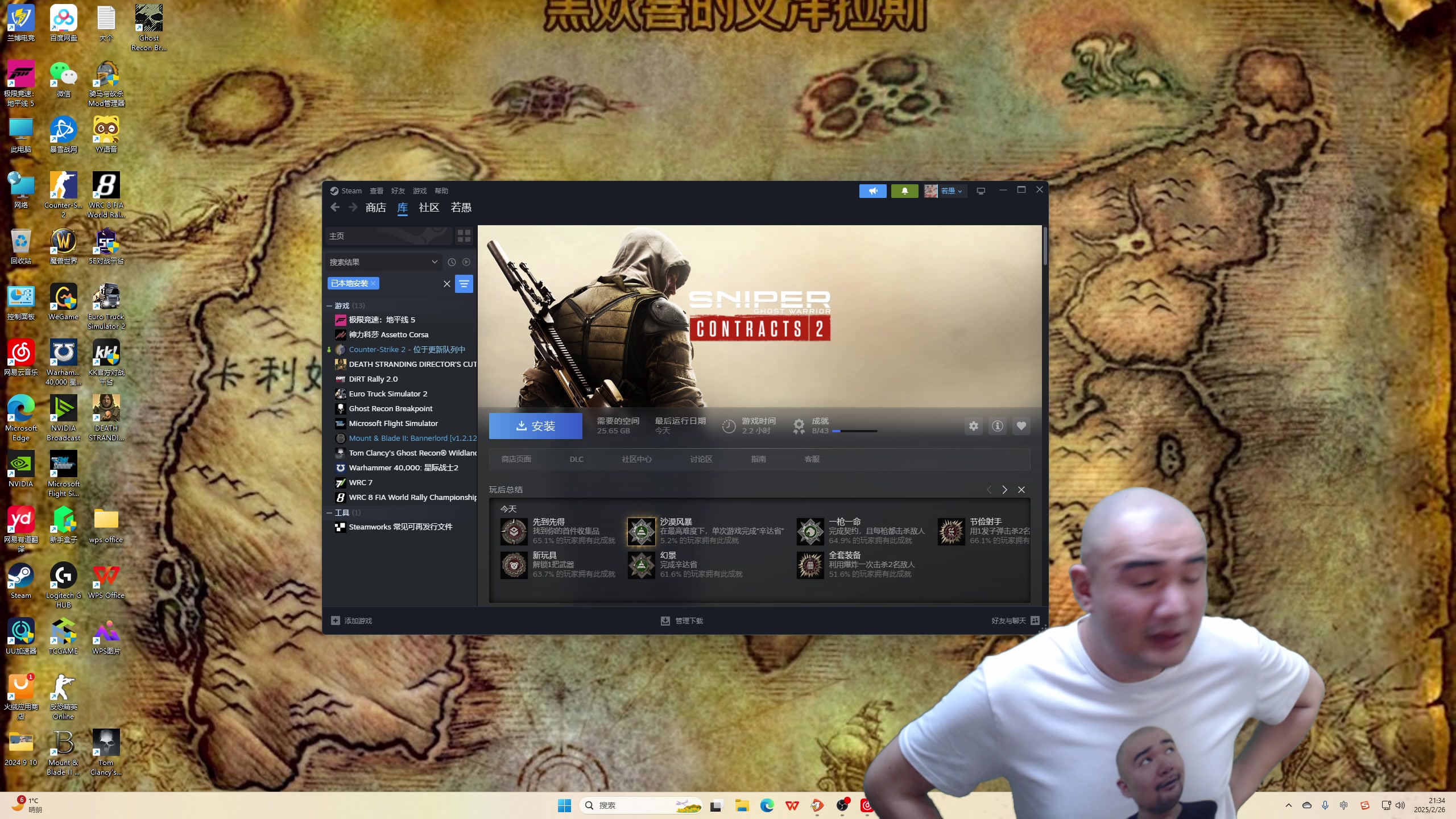Toggle the advanced filter button
Image resolution: width=1456 pixels, height=819 pixels.
[x=464, y=284]
